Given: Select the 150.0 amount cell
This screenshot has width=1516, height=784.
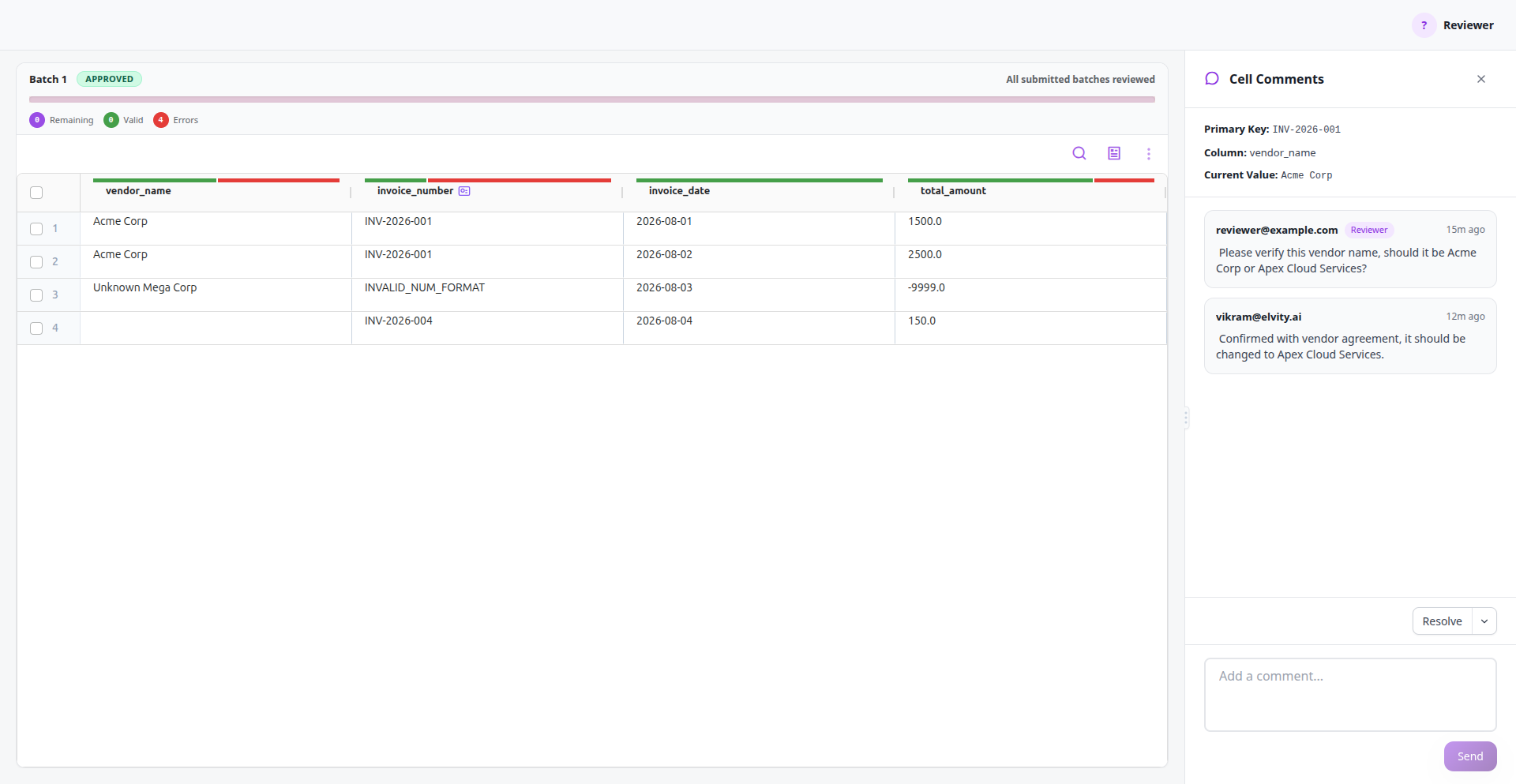Looking at the screenshot, I should (x=1030, y=328).
